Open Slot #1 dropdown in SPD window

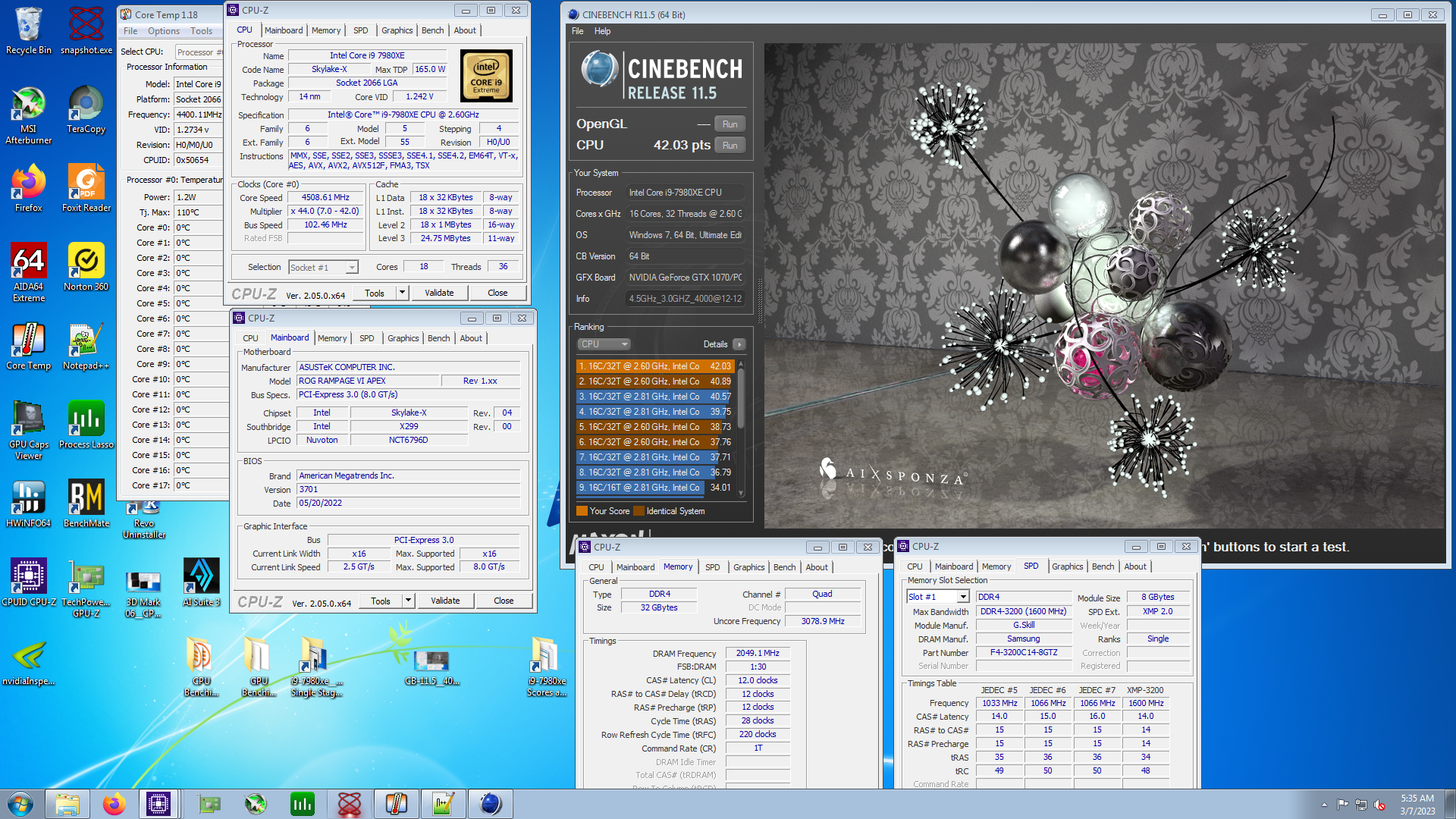coord(938,597)
